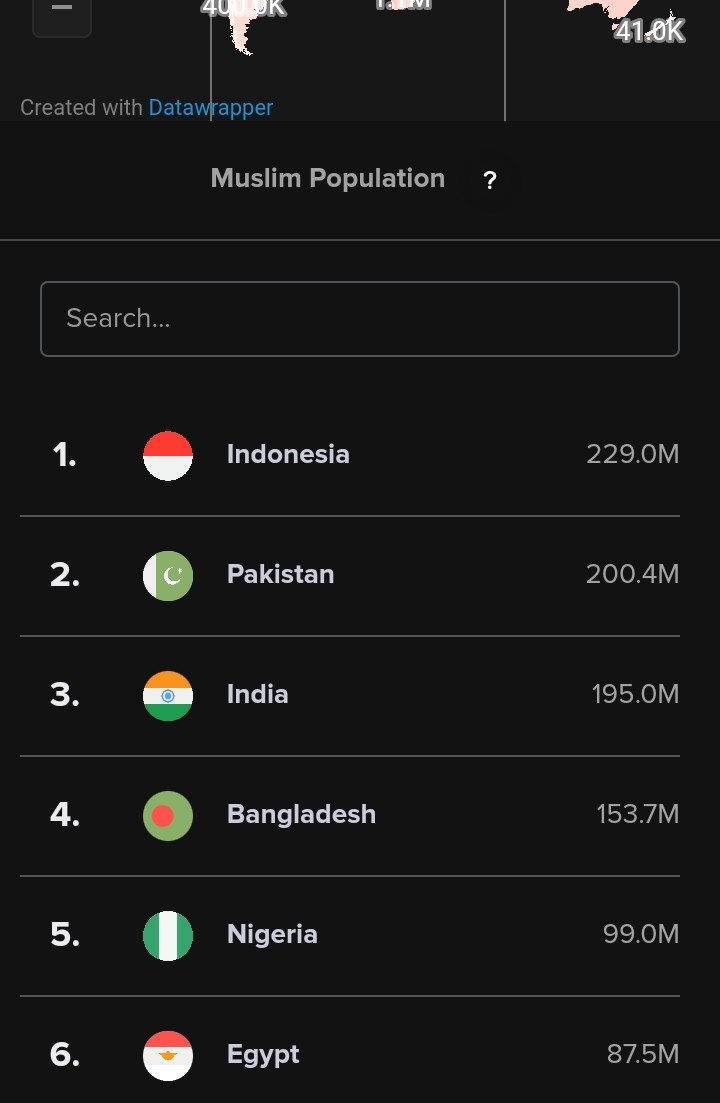Screen dimensions: 720x1103
Task: Click the Egypt flag icon
Action: pos(168,1056)
